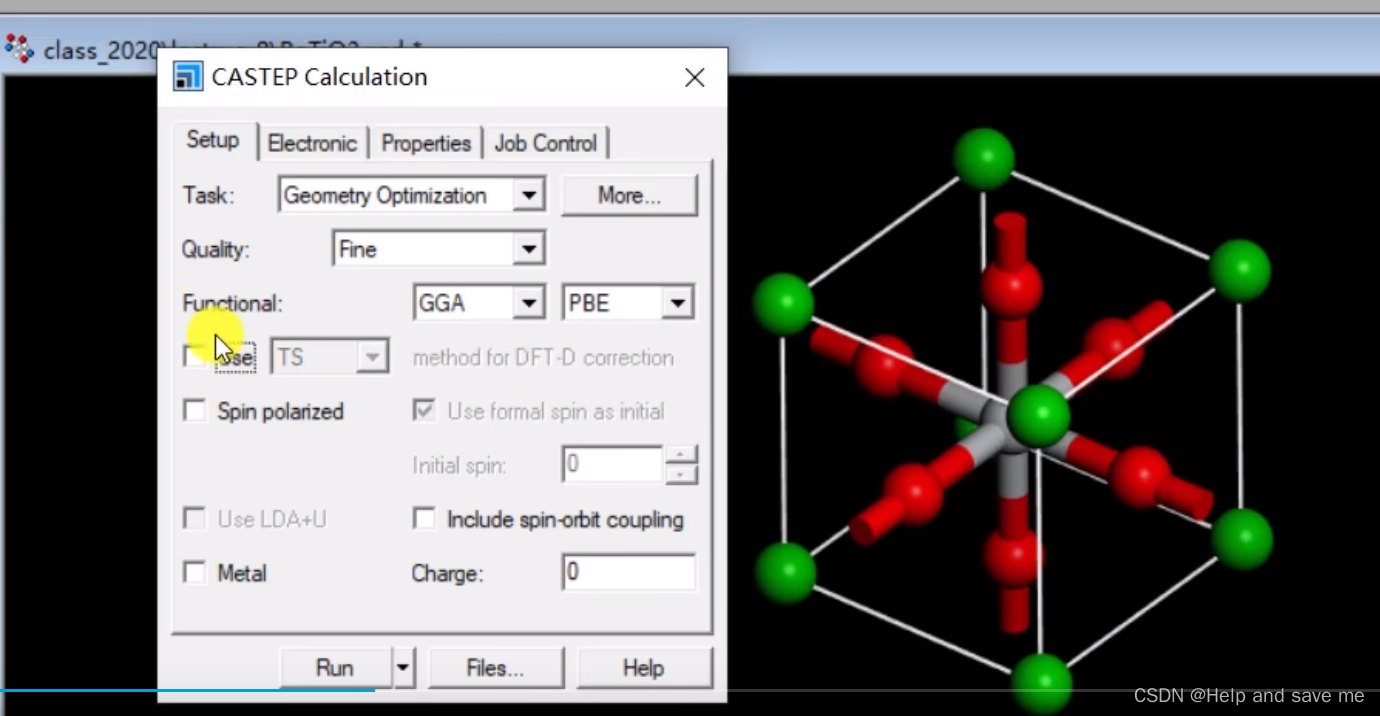Click the Files... button
Viewport: 1380px width, 716px height.
click(496, 668)
